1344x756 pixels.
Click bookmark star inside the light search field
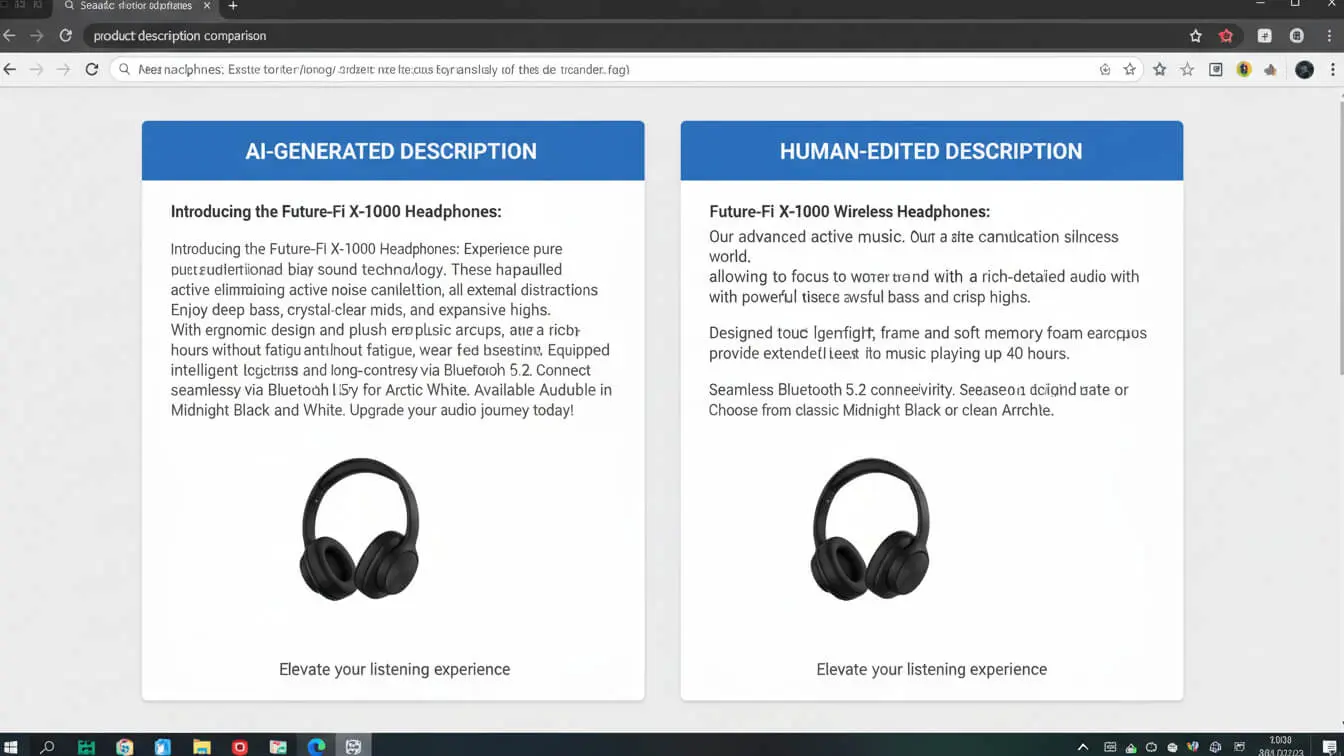pyautogui.click(x=1130, y=70)
